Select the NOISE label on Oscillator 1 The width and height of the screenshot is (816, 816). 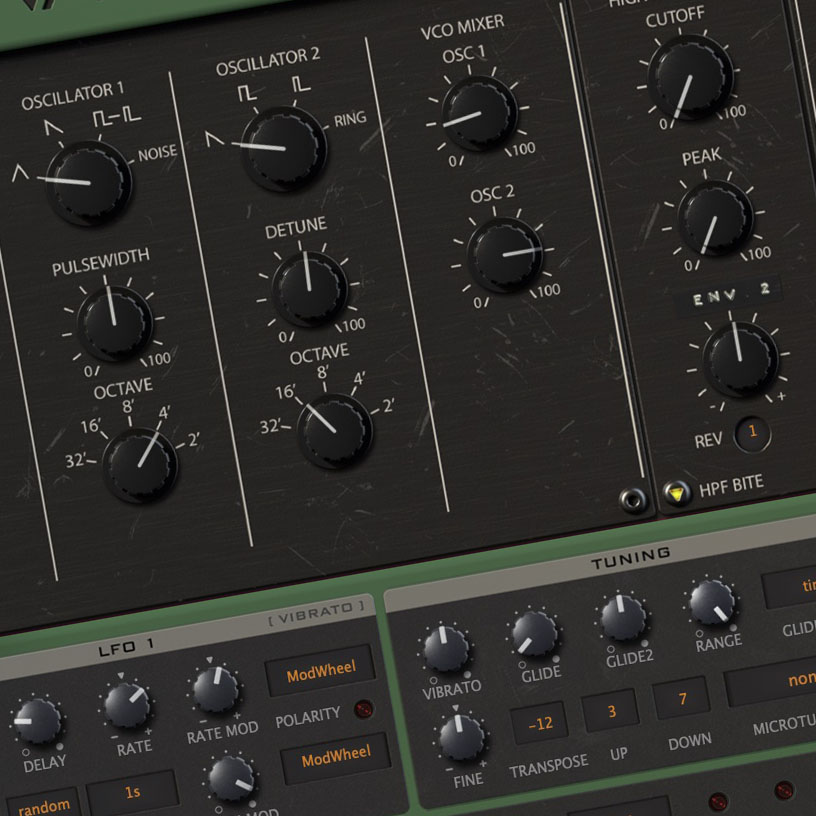click(x=157, y=152)
